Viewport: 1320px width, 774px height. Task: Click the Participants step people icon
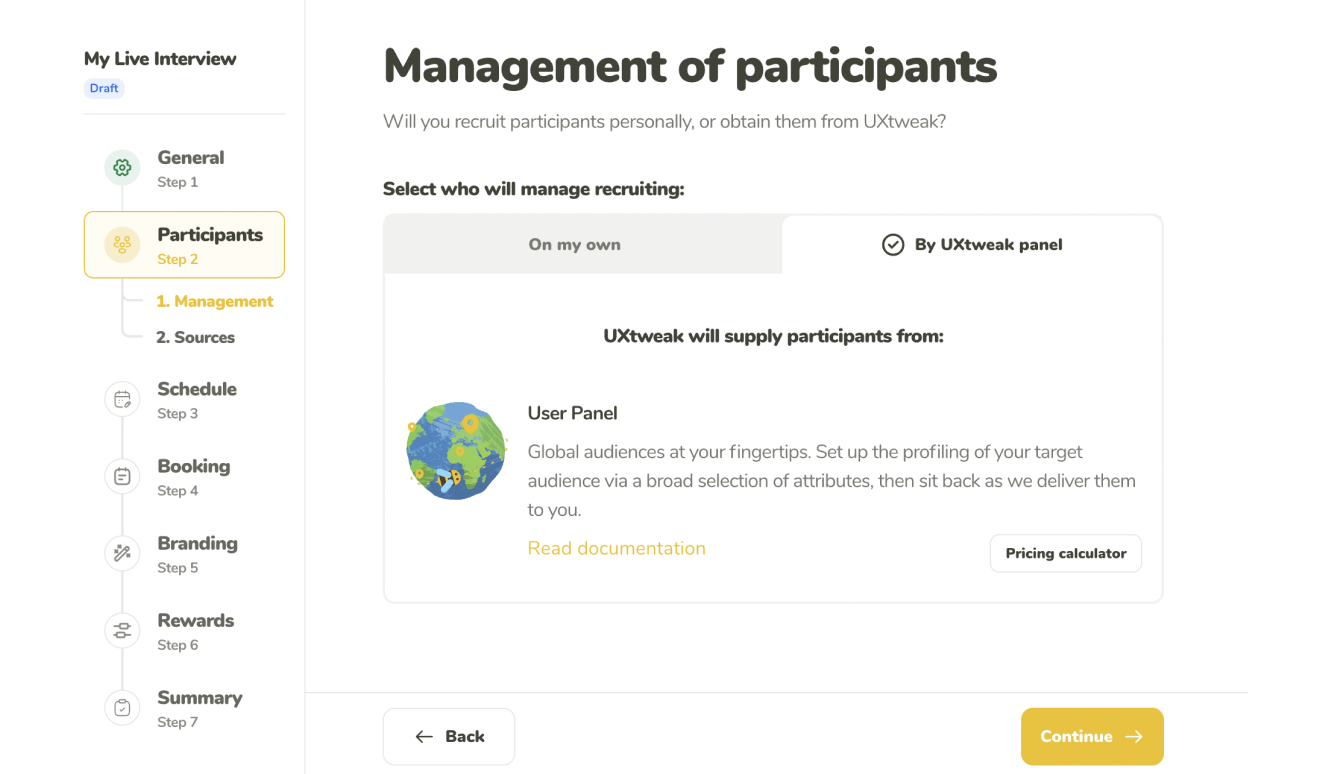click(122, 244)
